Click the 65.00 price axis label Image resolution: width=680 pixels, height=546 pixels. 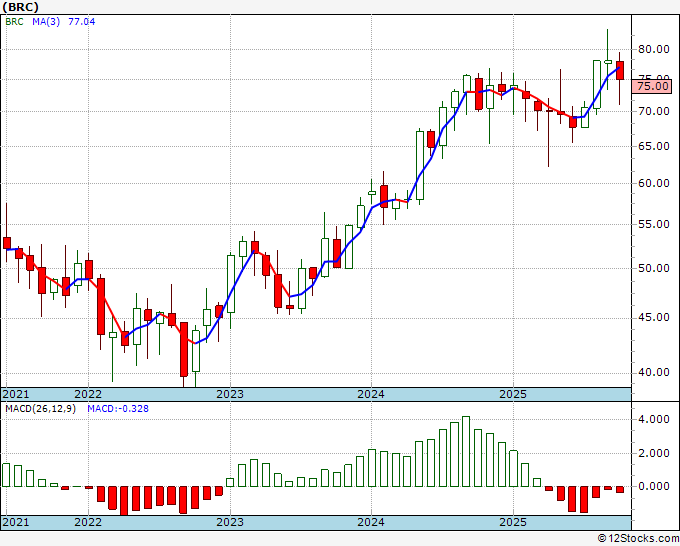point(654,146)
